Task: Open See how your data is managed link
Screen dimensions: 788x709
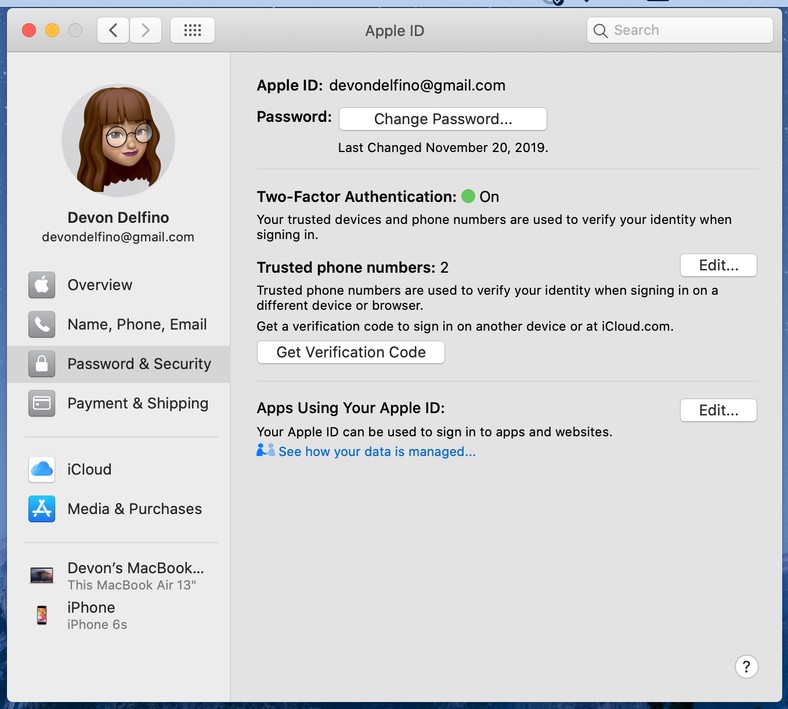Action: pos(376,452)
